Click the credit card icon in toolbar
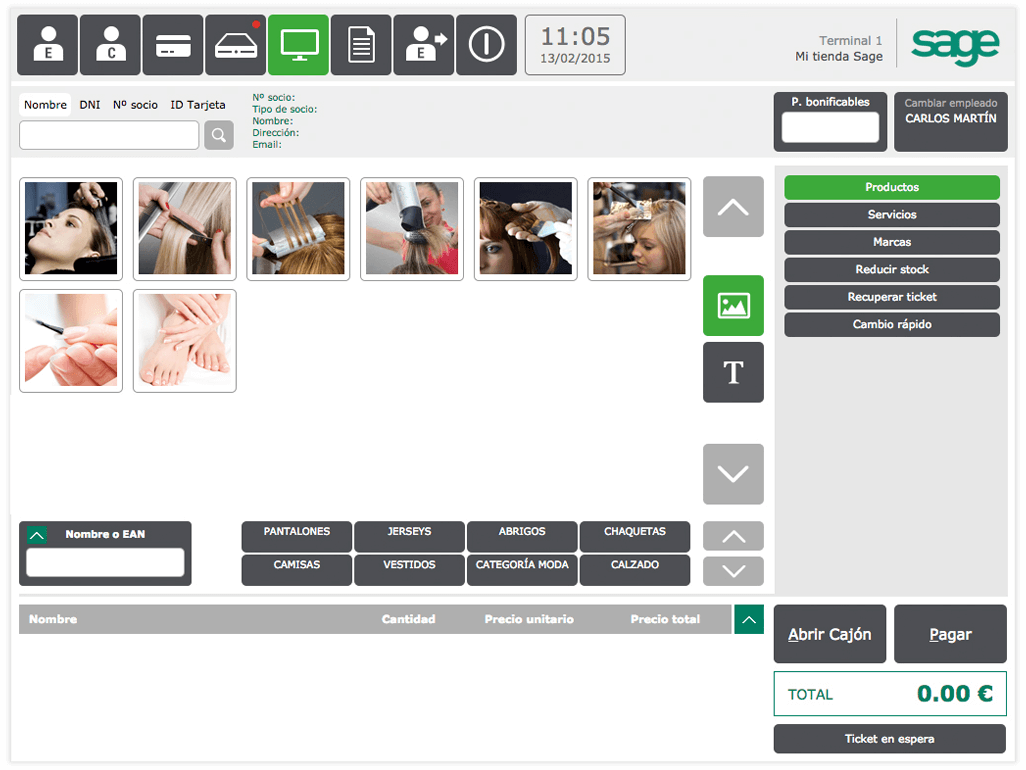The width and height of the screenshot is (1026, 770). pos(173,44)
